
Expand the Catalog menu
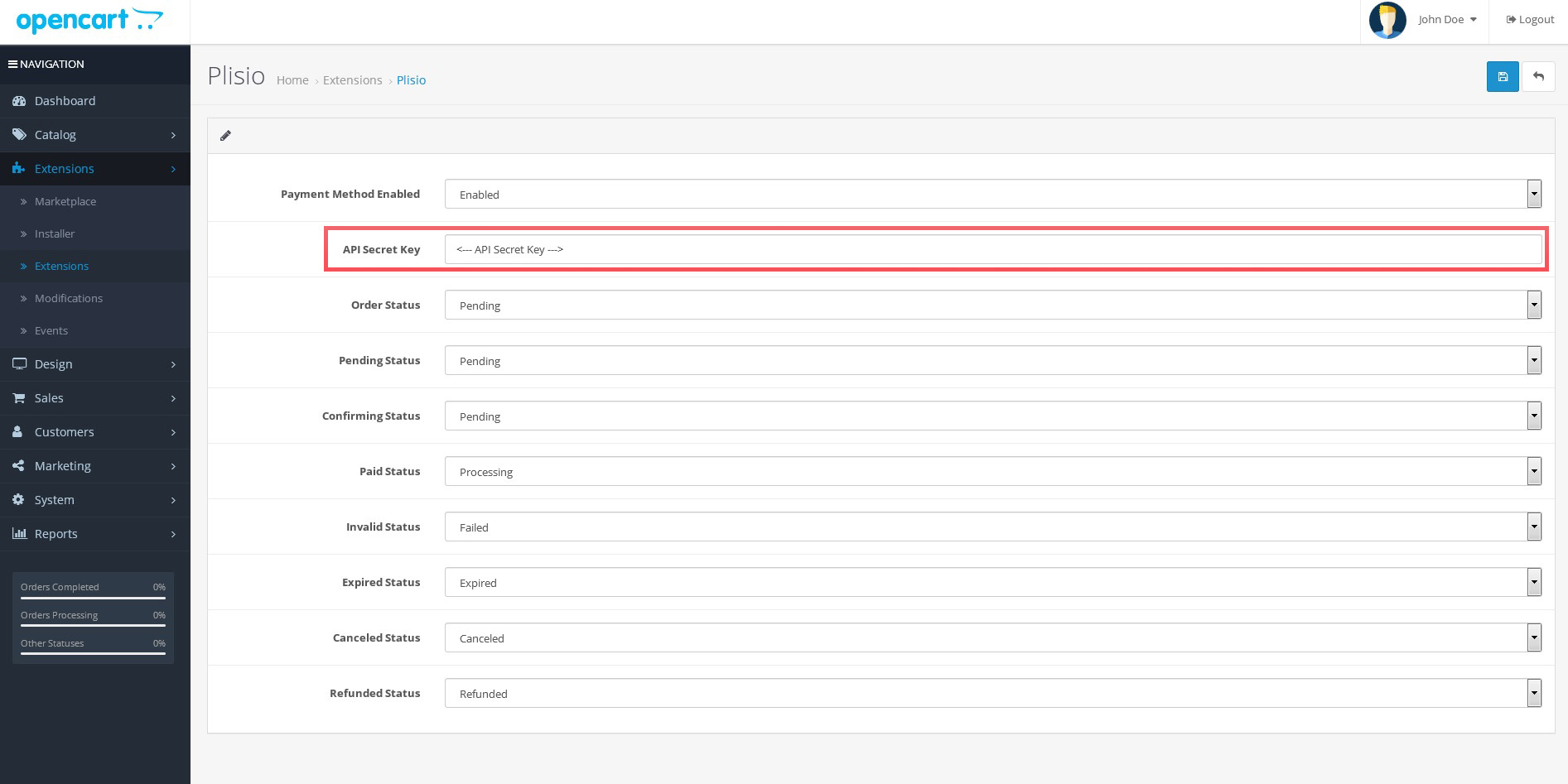pyautogui.click(x=95, y=134)
